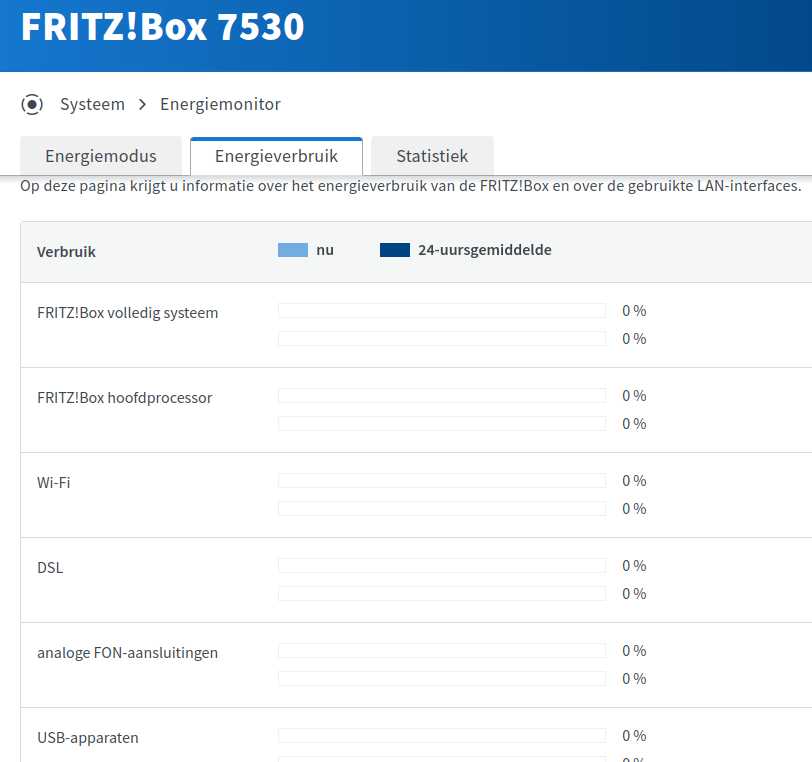
Task: Switch to the Statistiek tab
Action: 432,157
